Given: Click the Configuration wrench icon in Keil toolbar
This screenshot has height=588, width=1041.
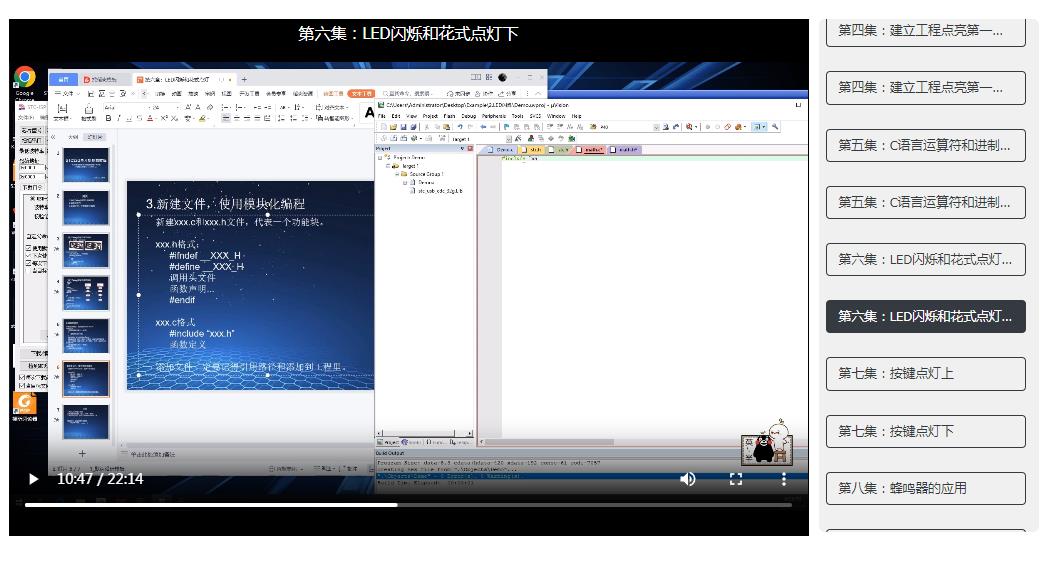Looking at the screenshot, I should point(775,127).
